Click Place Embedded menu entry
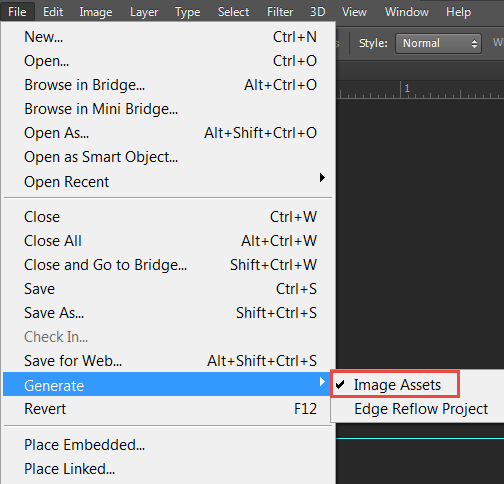Viewport: 504px width, 484px height. point(170,445)
